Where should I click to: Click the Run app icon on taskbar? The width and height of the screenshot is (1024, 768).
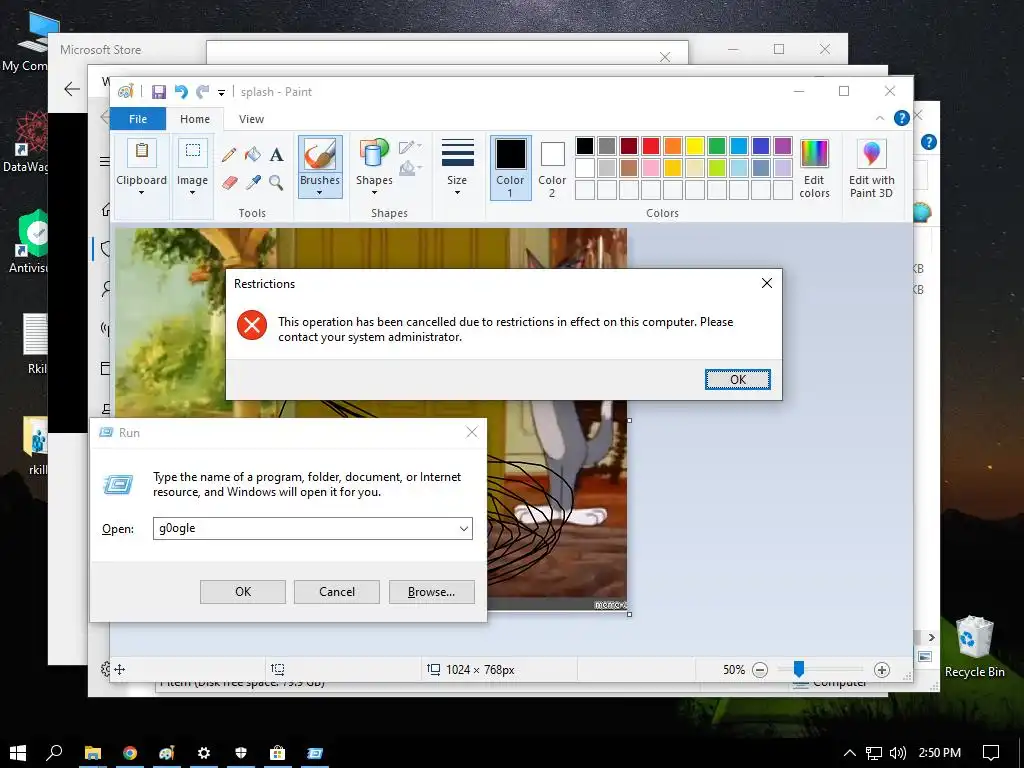315,753
